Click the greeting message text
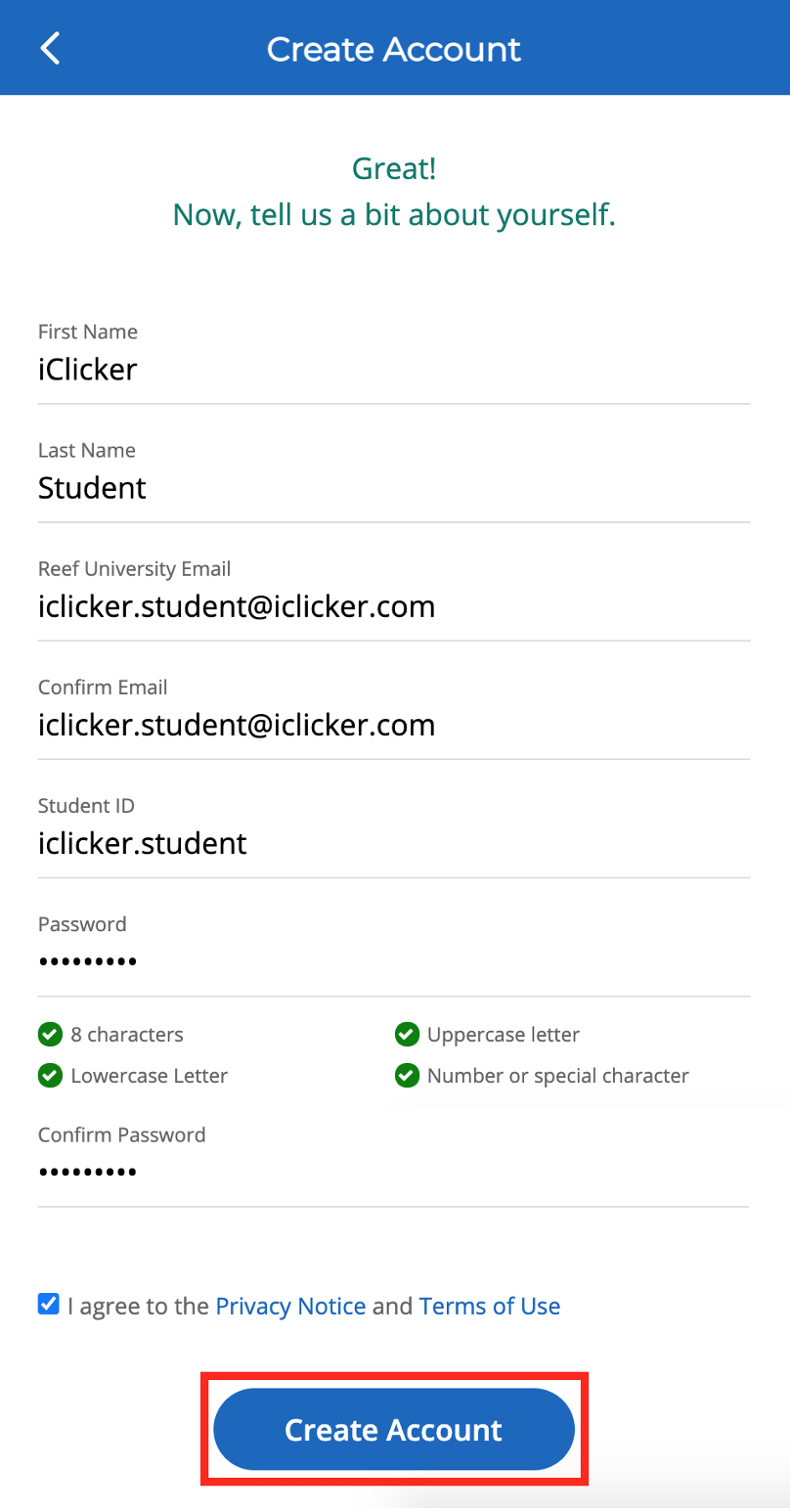This screenshot has height=1512, width=790. coord(393,192)
